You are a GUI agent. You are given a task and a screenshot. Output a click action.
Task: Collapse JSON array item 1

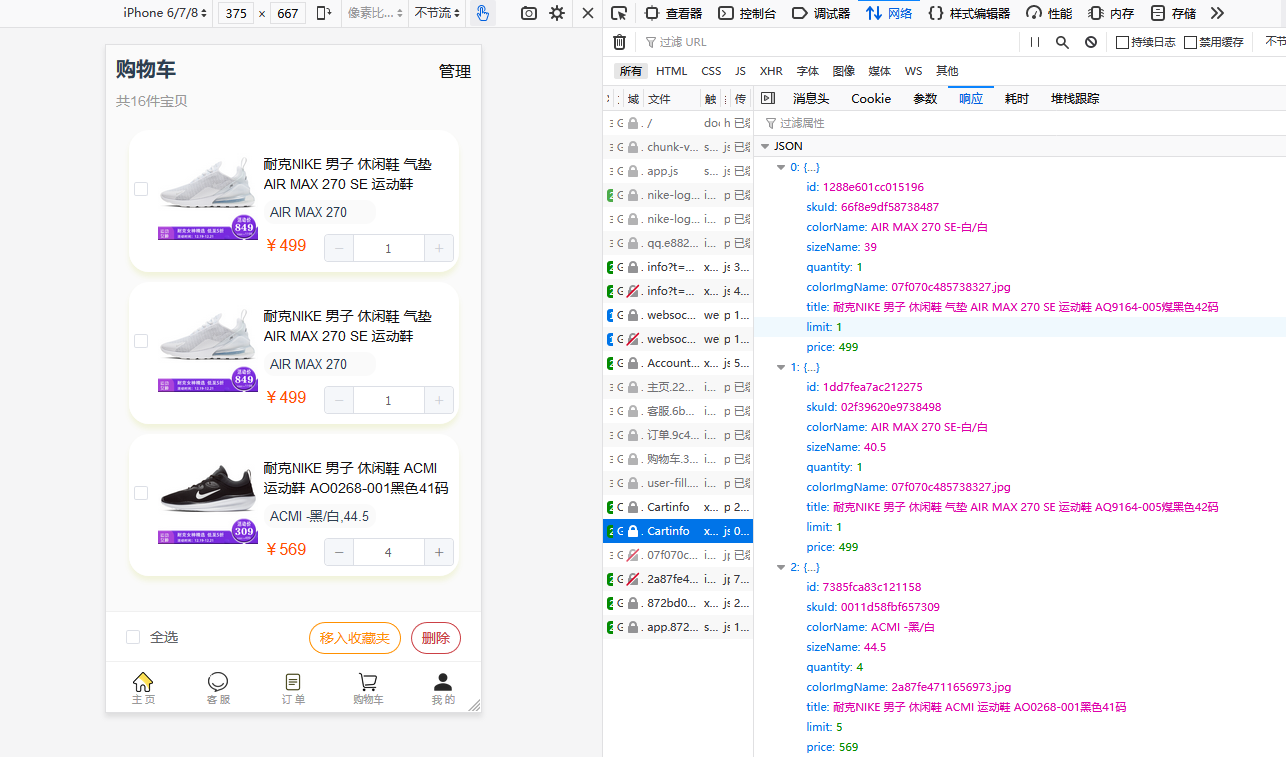coord(781,367)
